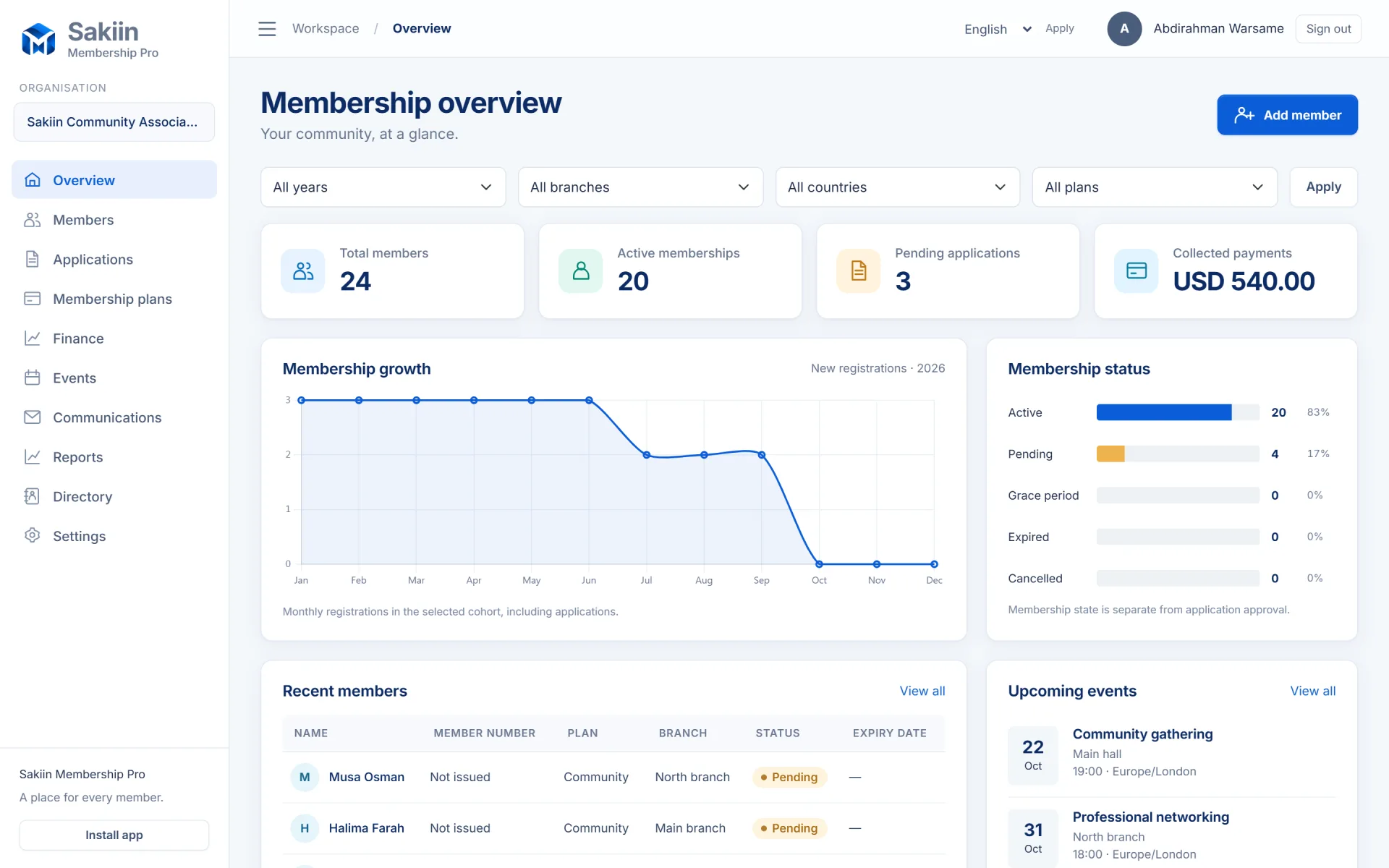
Task: Click the Directory contact book icon
Action: (33, 496)
